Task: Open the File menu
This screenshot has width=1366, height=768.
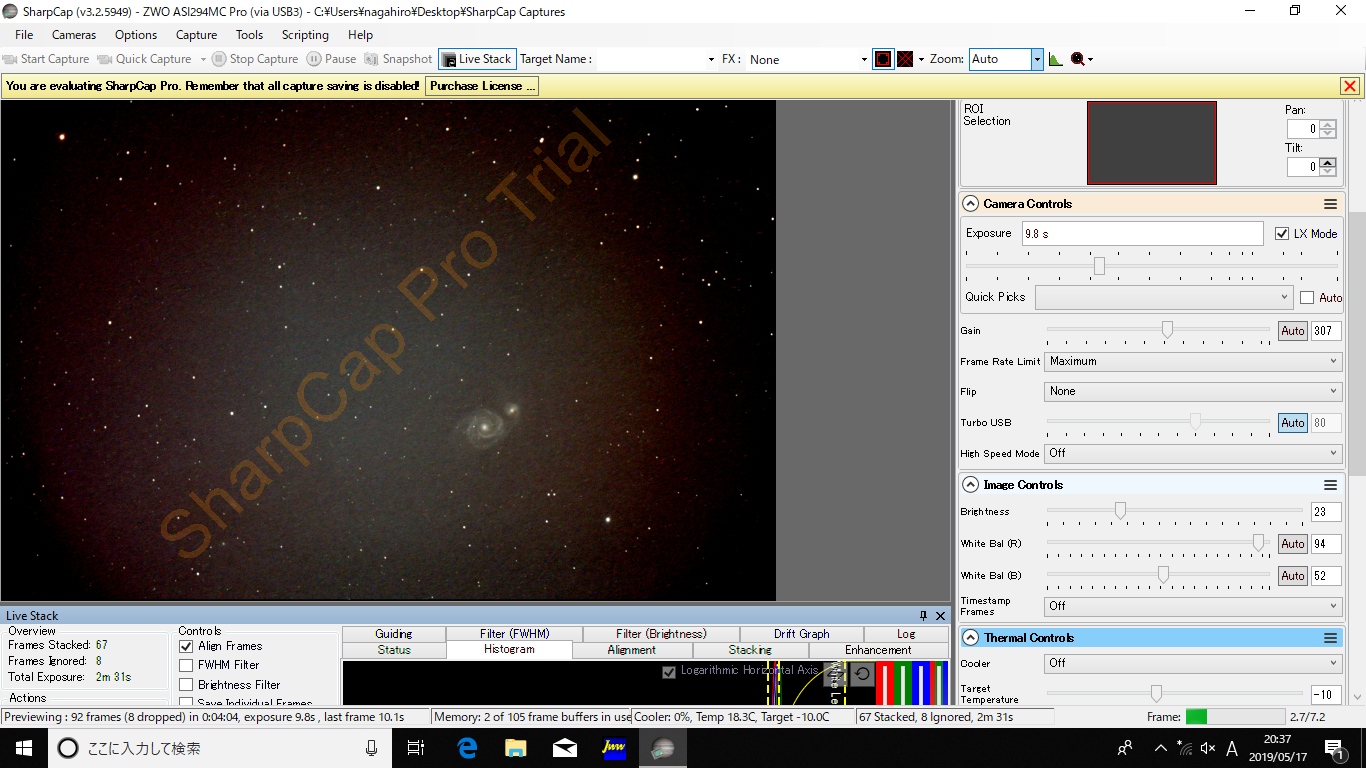Action: click(24, 35)
